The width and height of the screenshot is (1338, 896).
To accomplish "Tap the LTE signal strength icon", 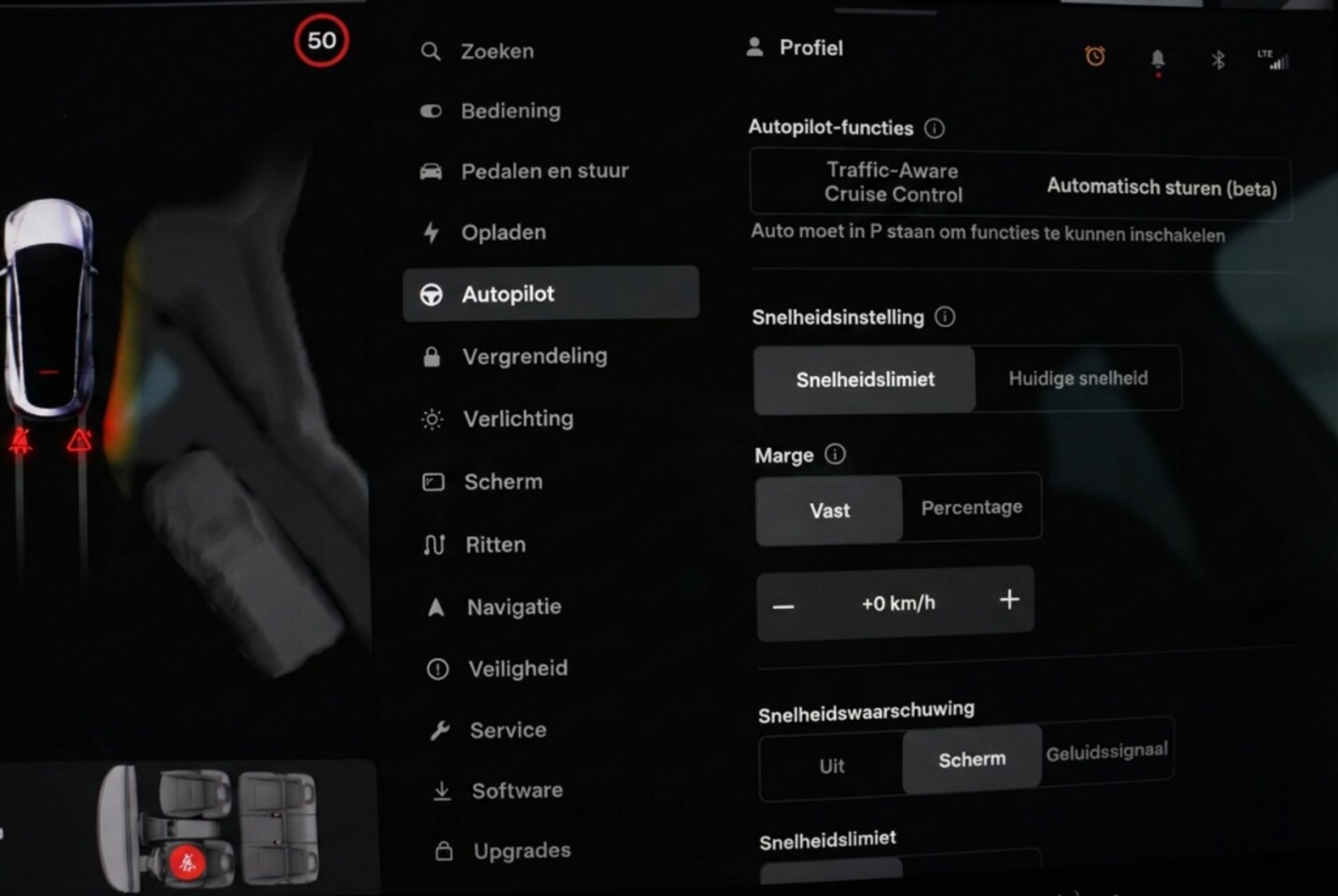I will pos(1274,59).
